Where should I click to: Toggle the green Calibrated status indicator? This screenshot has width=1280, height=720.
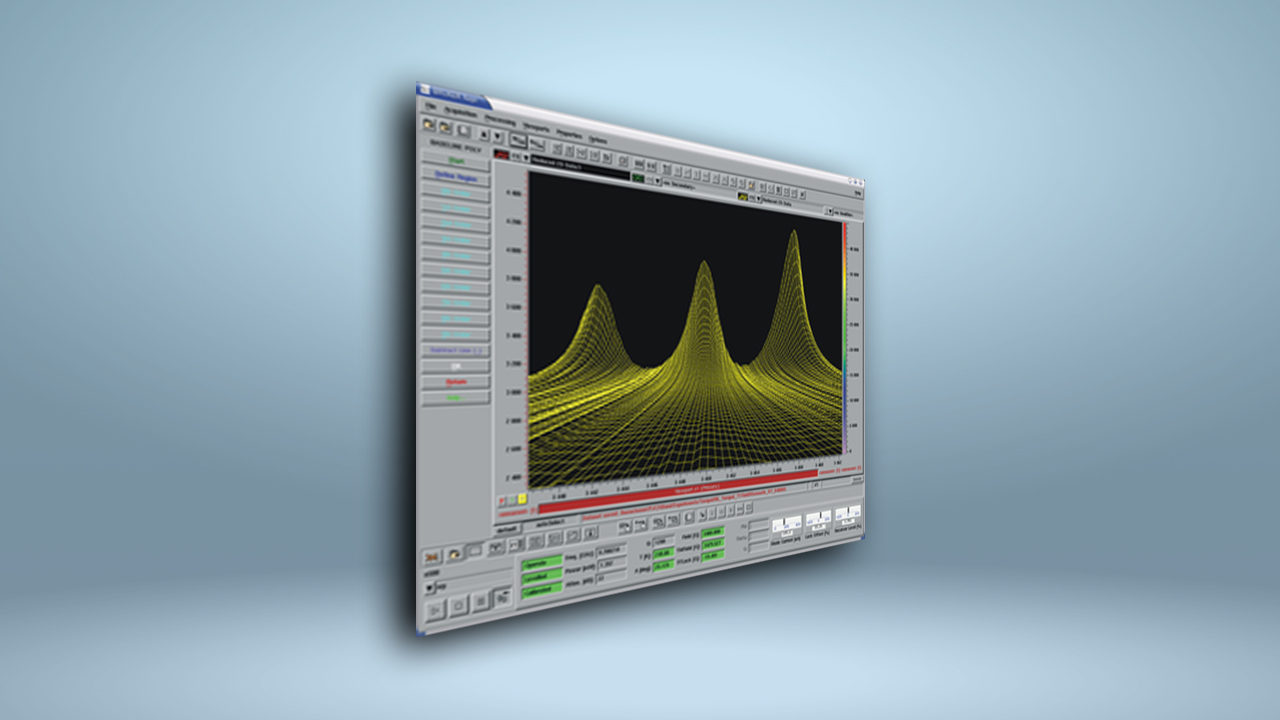click(x=542, y=579)
